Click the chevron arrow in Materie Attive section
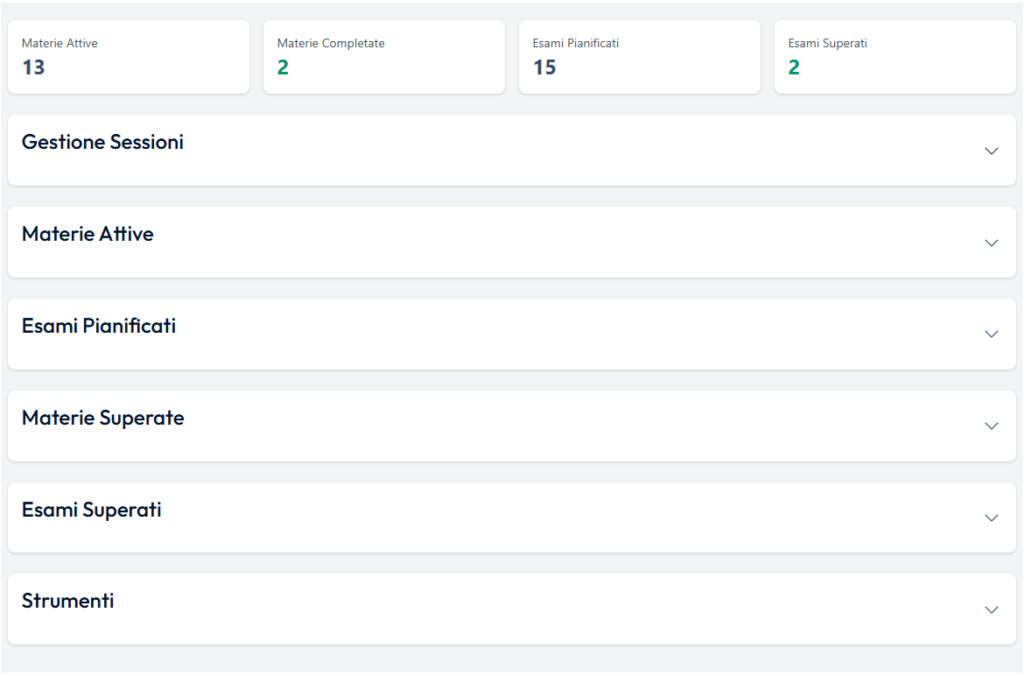The height and width of the screenshot is (676, 1024). click(x=991, y=243)
